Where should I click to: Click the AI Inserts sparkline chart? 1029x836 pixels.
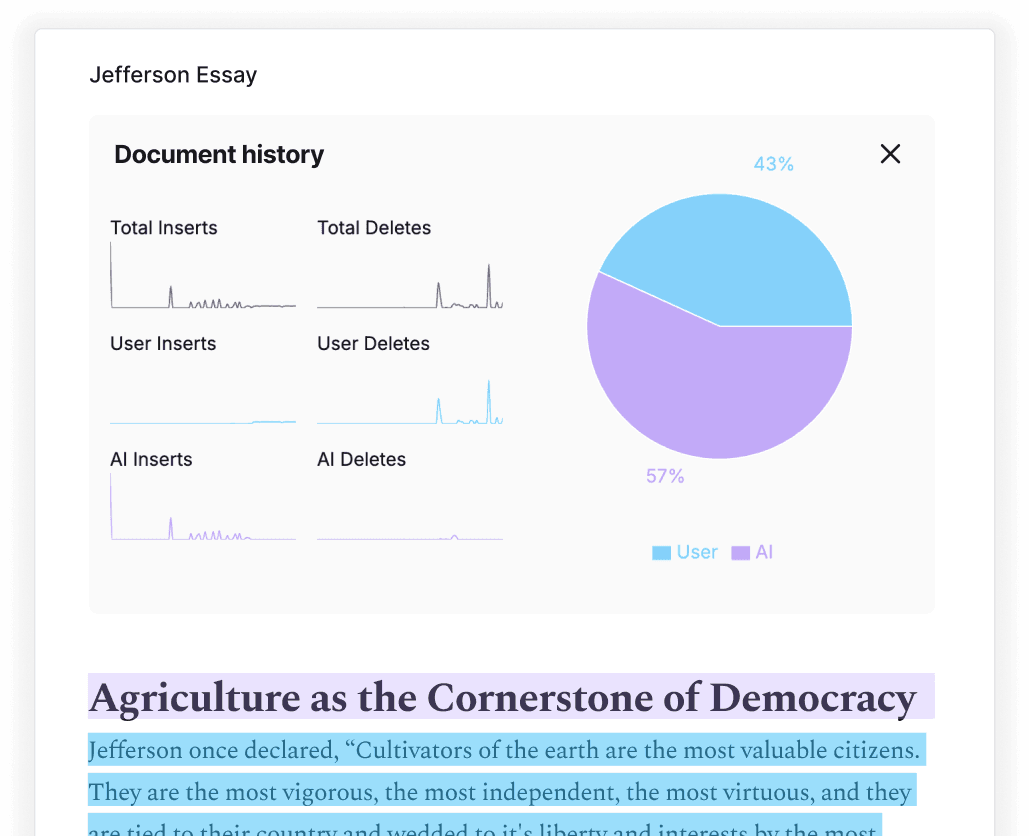(x=203, y=508)
